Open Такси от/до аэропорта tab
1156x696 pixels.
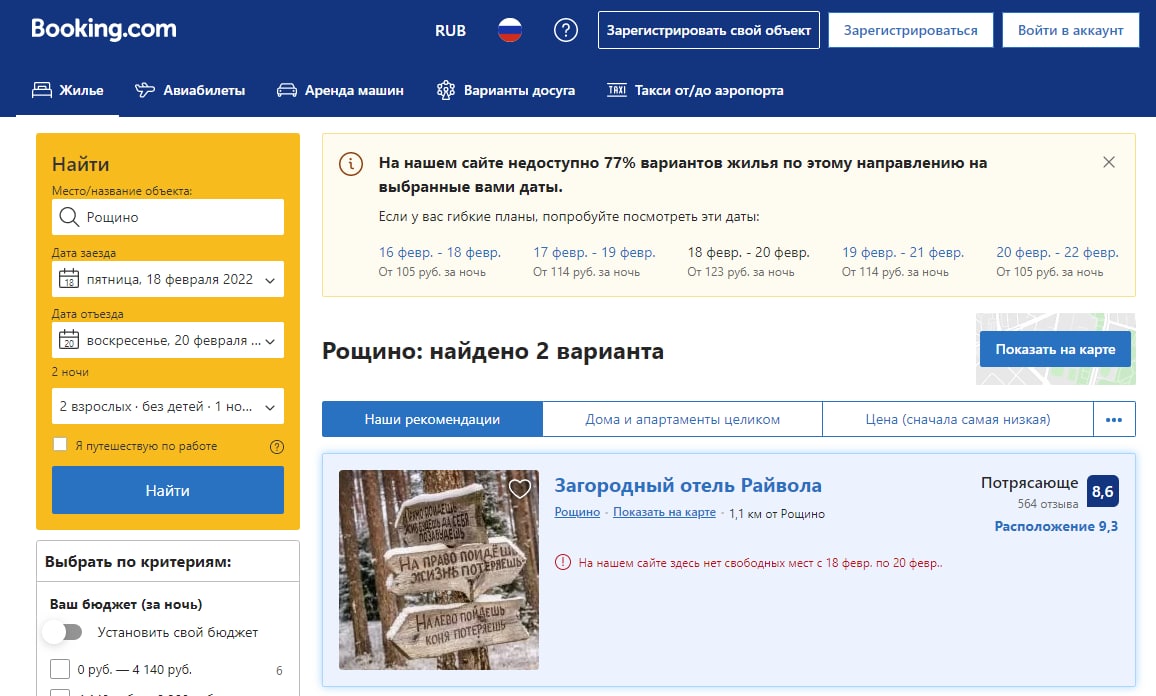(x=695, y=91)
